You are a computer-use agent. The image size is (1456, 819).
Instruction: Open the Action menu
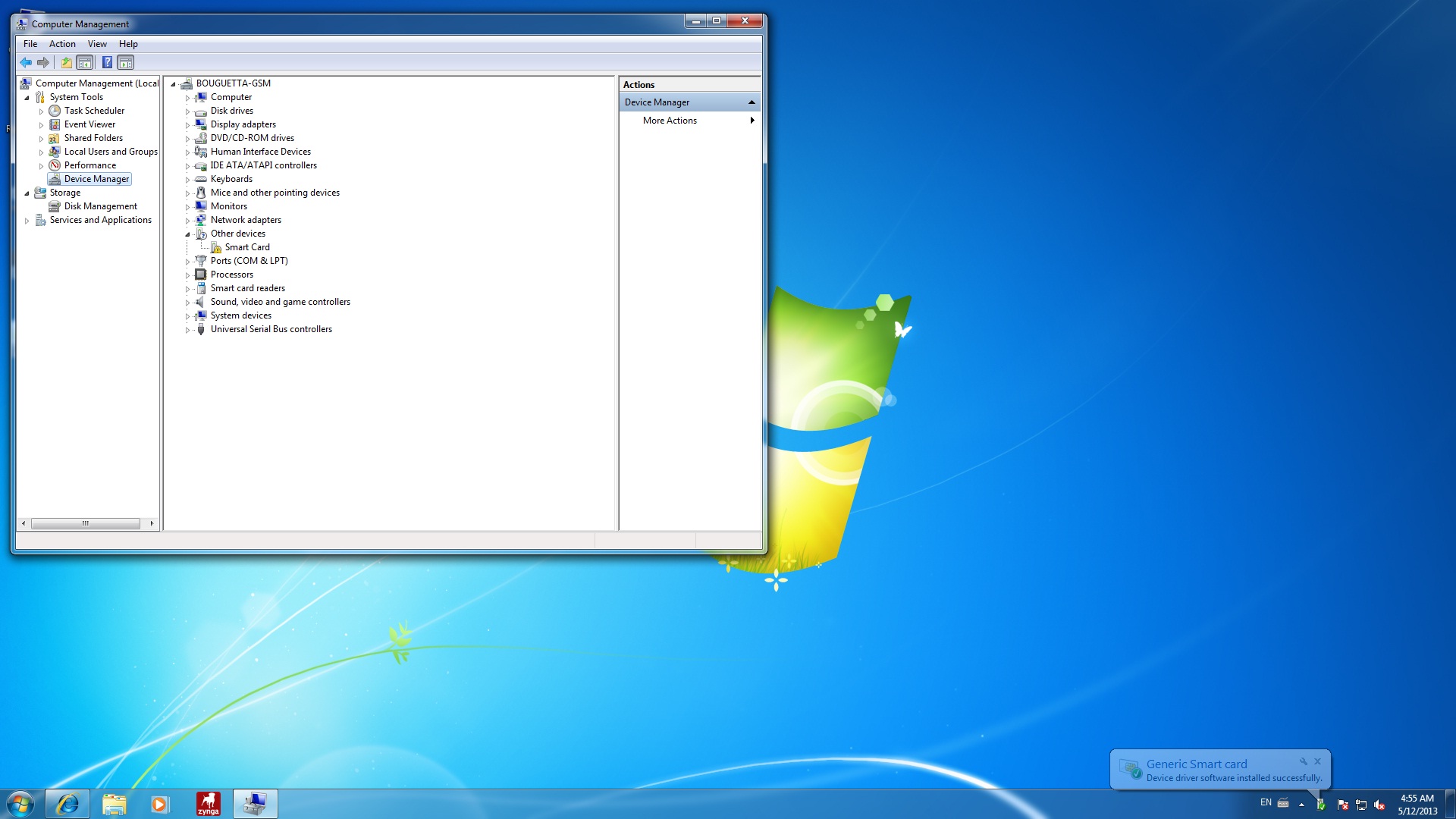(x=62, y=44)
